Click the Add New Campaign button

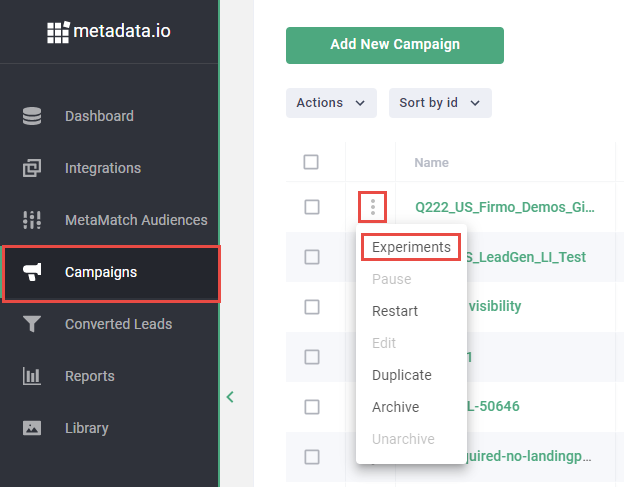(x=394, y=45)
